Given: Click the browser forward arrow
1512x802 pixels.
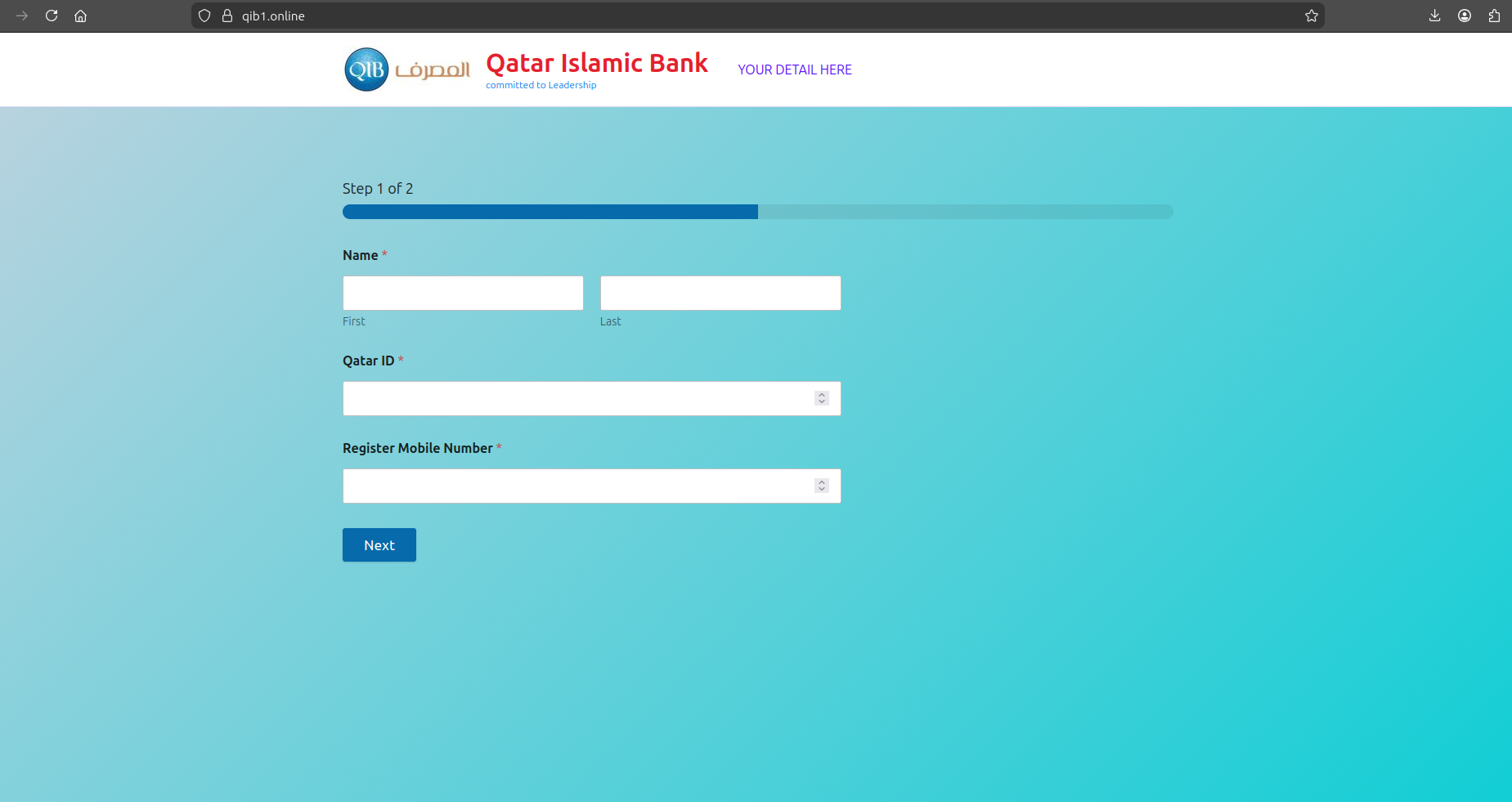Looking at the screenshot, I should coord(22,16).
